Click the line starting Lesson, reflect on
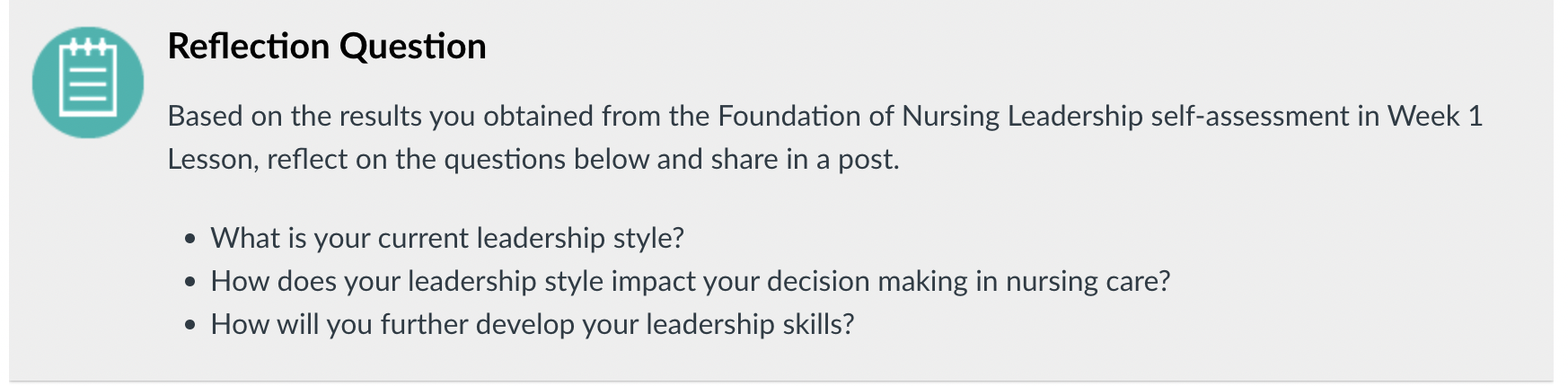The width and height of the screenshot is (1568, 386). pos(533,160)
